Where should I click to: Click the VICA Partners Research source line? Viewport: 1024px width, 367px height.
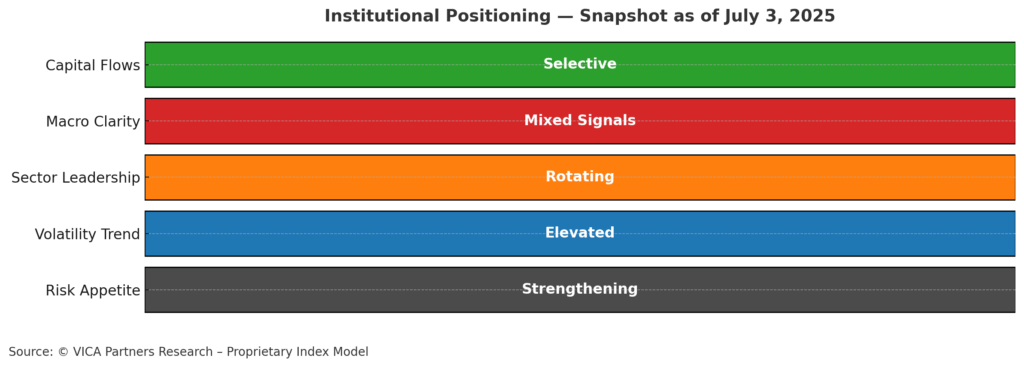click(x=189, y=352)
